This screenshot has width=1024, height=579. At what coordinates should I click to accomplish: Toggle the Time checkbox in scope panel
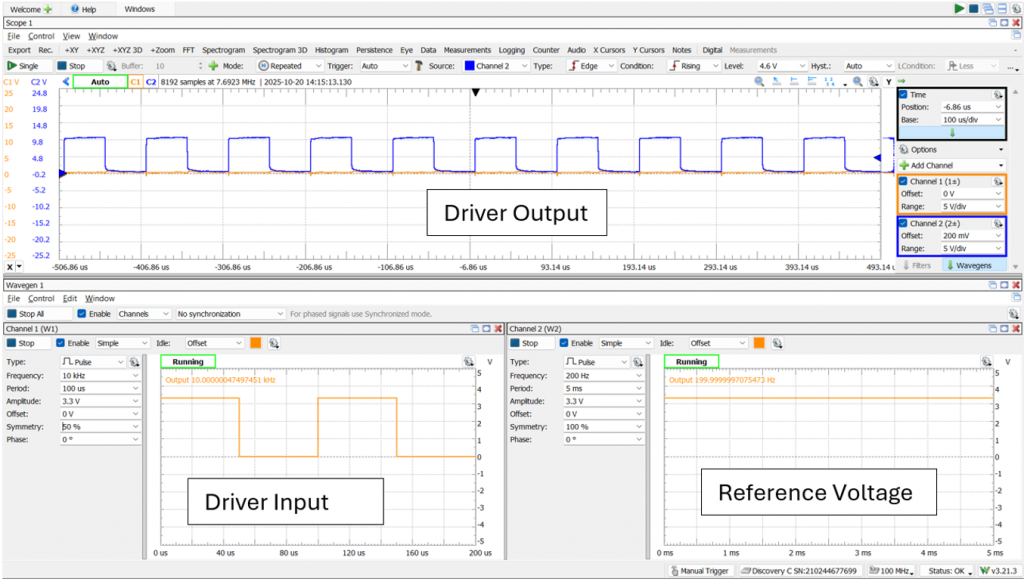tap(904, 94)
